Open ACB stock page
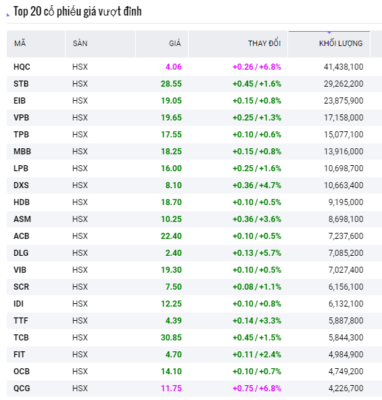Screen dimensions: 382x400 [21, 236]
